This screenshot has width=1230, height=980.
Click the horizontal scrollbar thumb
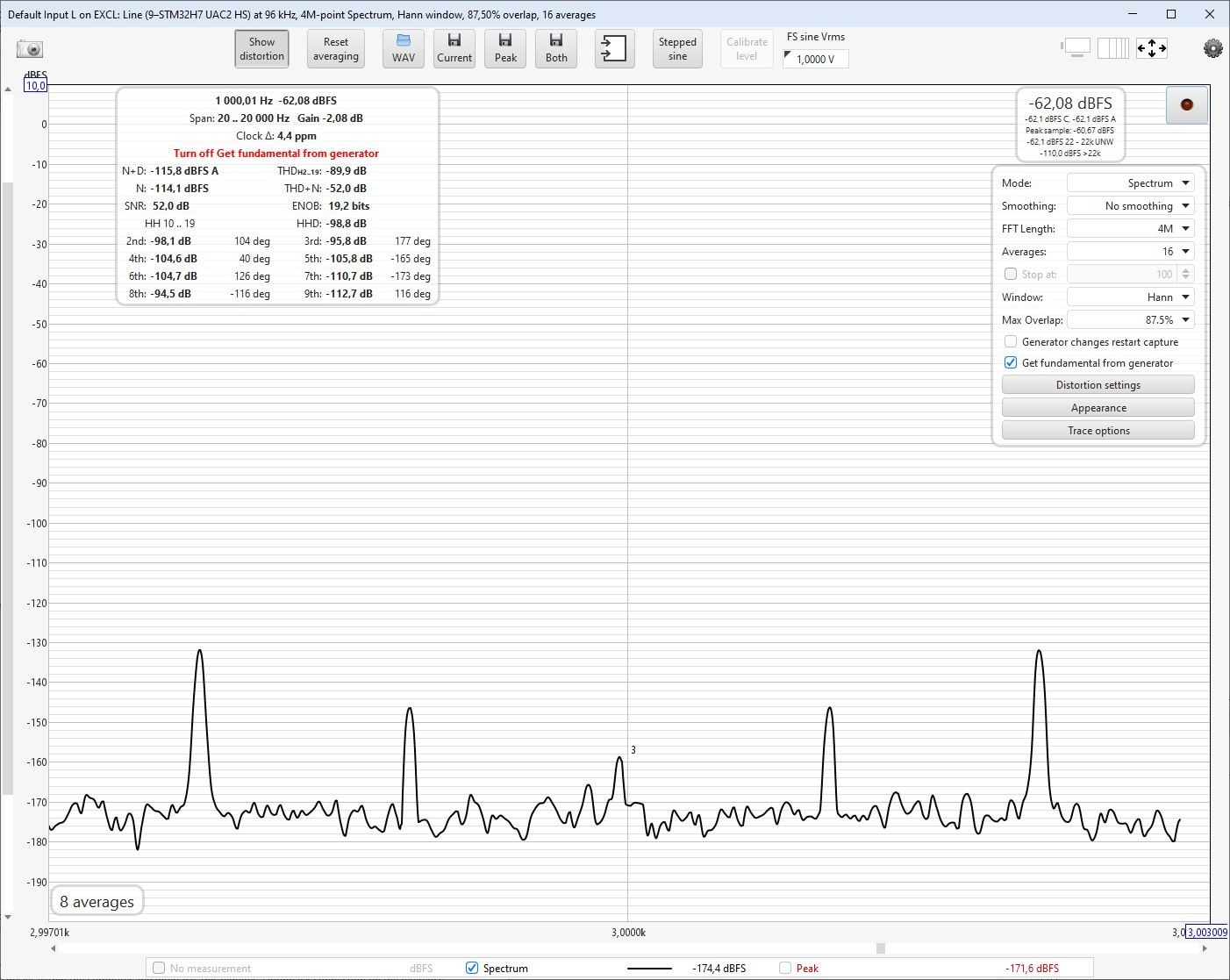tap(881, 948)
